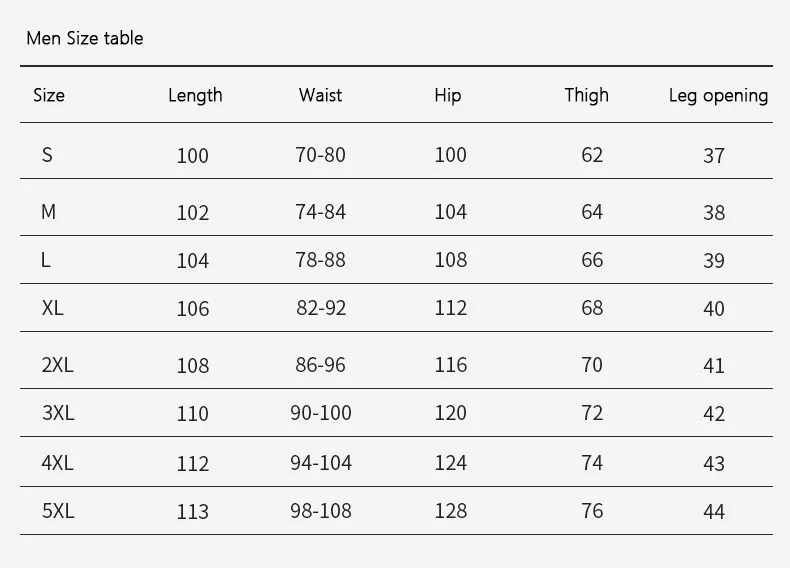Select the Thigh column header

[x=586, y=96]
